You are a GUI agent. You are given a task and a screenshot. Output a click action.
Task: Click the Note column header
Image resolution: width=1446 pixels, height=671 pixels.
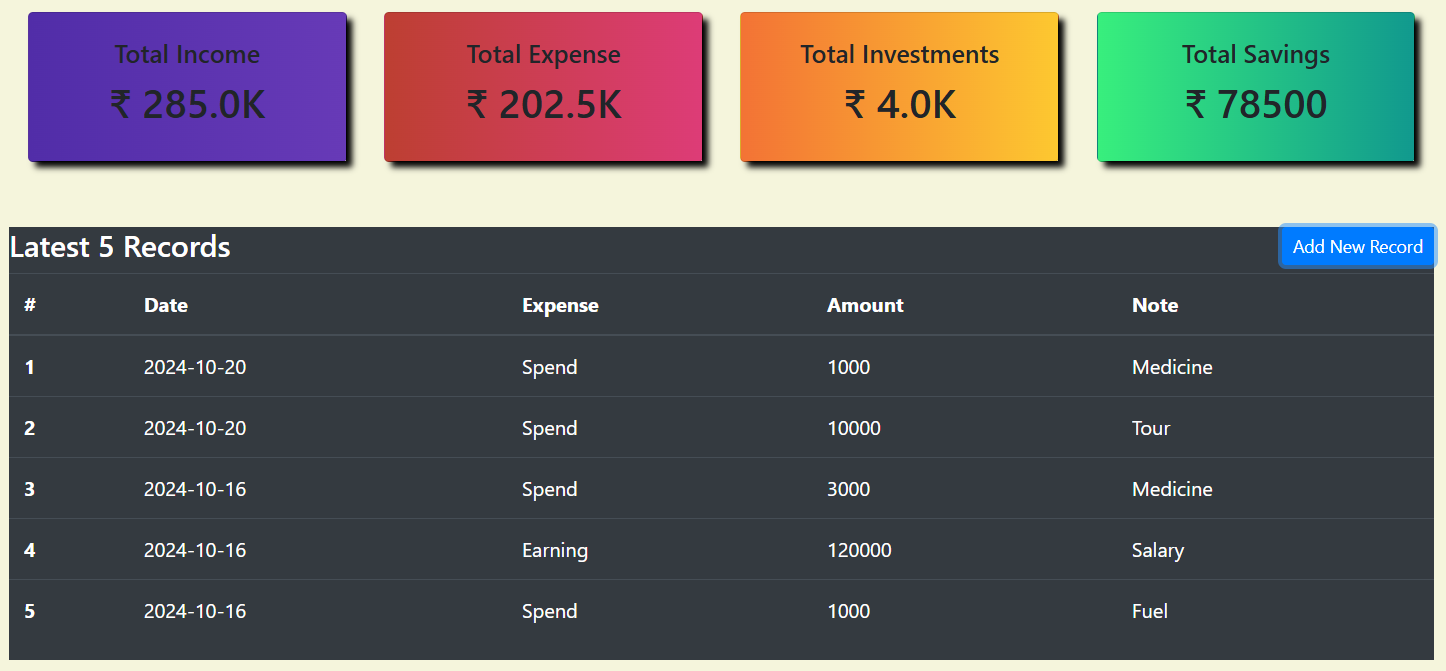pos(1155,305)
